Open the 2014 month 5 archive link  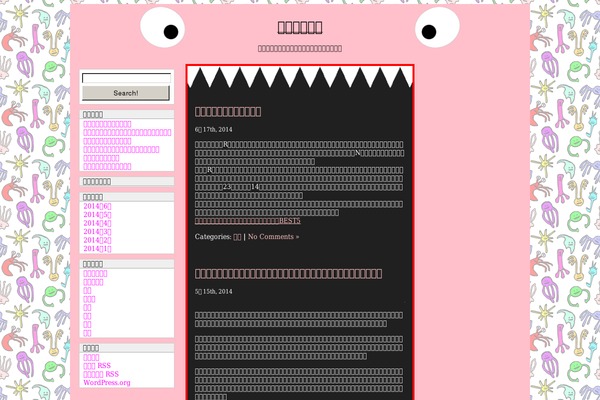coord(97,214)
